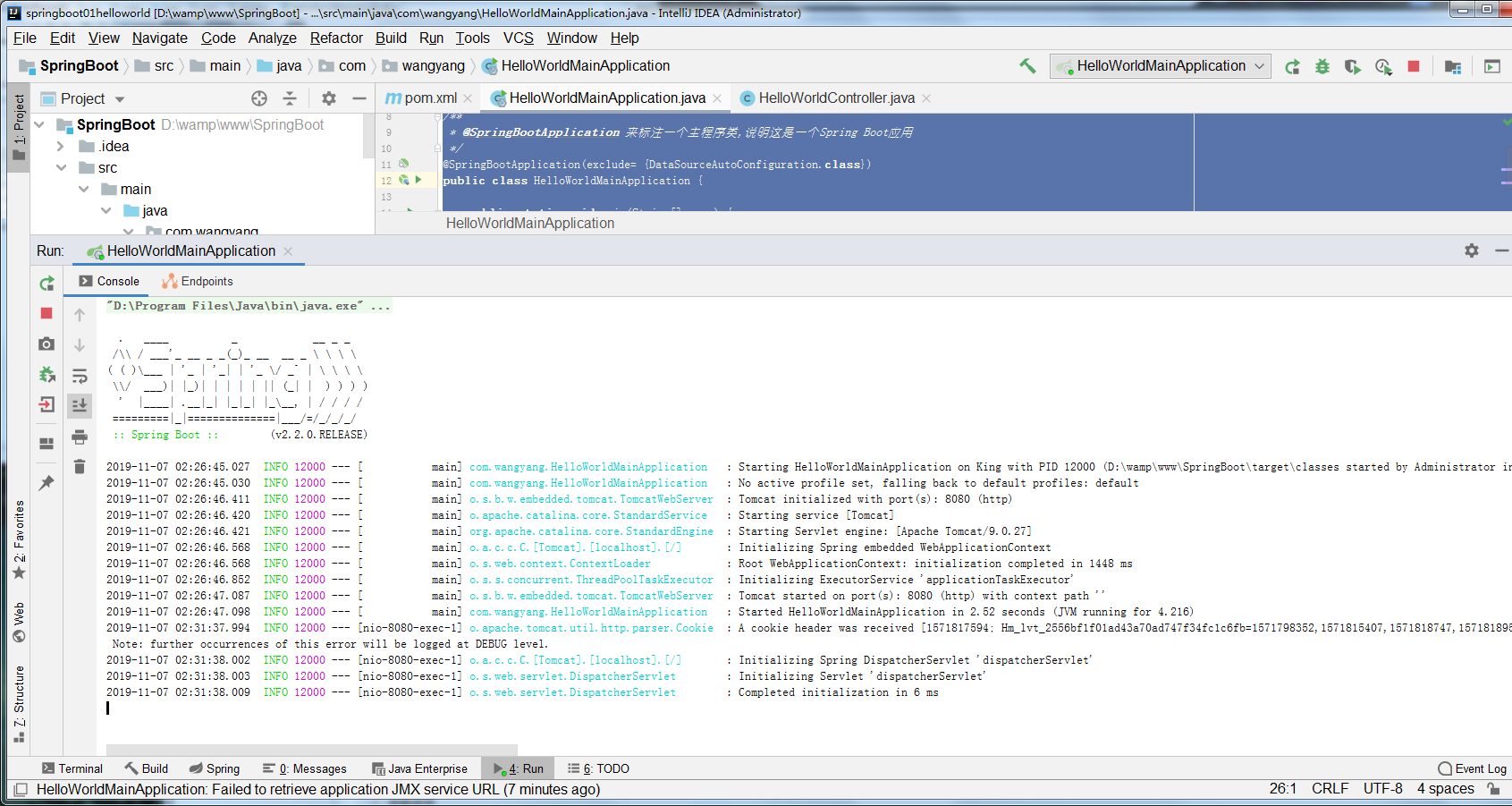Locate the current file in the Project tree
Screen dimensions: 1512x806
[x=259, y=98]
